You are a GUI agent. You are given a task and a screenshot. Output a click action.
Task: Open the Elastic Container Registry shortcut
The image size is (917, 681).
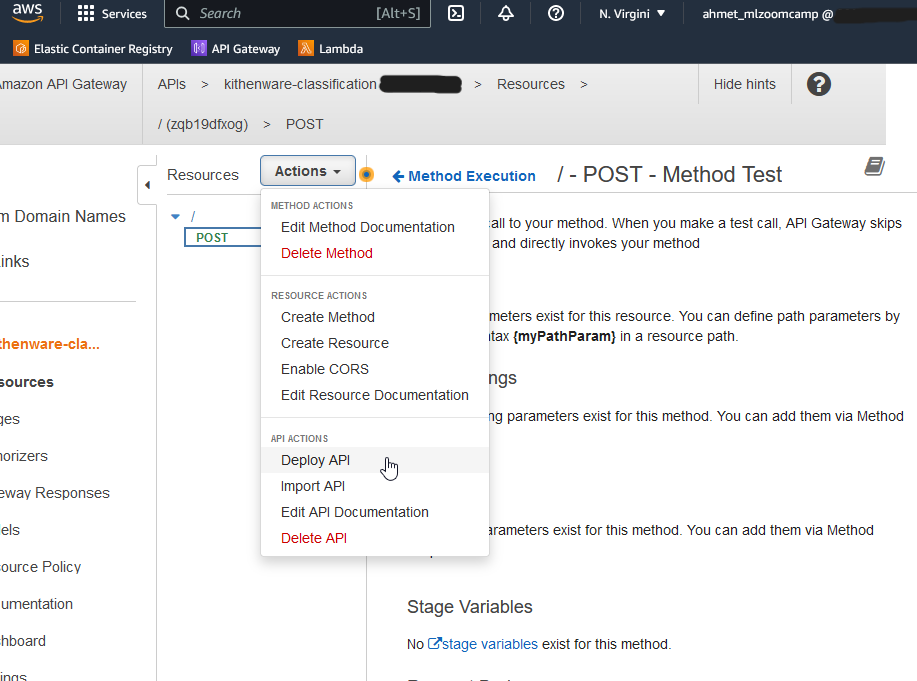tap(93, 49)
